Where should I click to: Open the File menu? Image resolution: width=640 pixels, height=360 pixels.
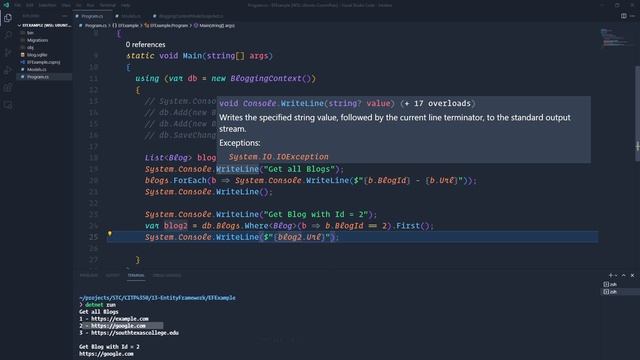18,5
